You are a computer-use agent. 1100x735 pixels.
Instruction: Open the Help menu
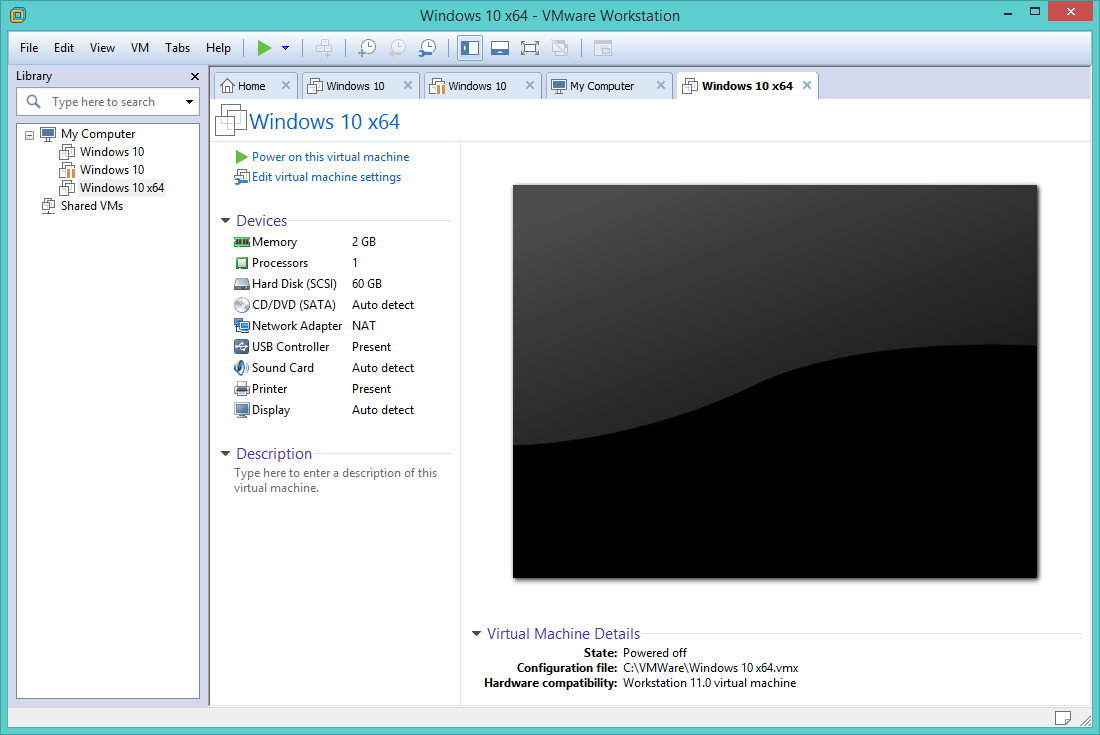tap(218, 48)
